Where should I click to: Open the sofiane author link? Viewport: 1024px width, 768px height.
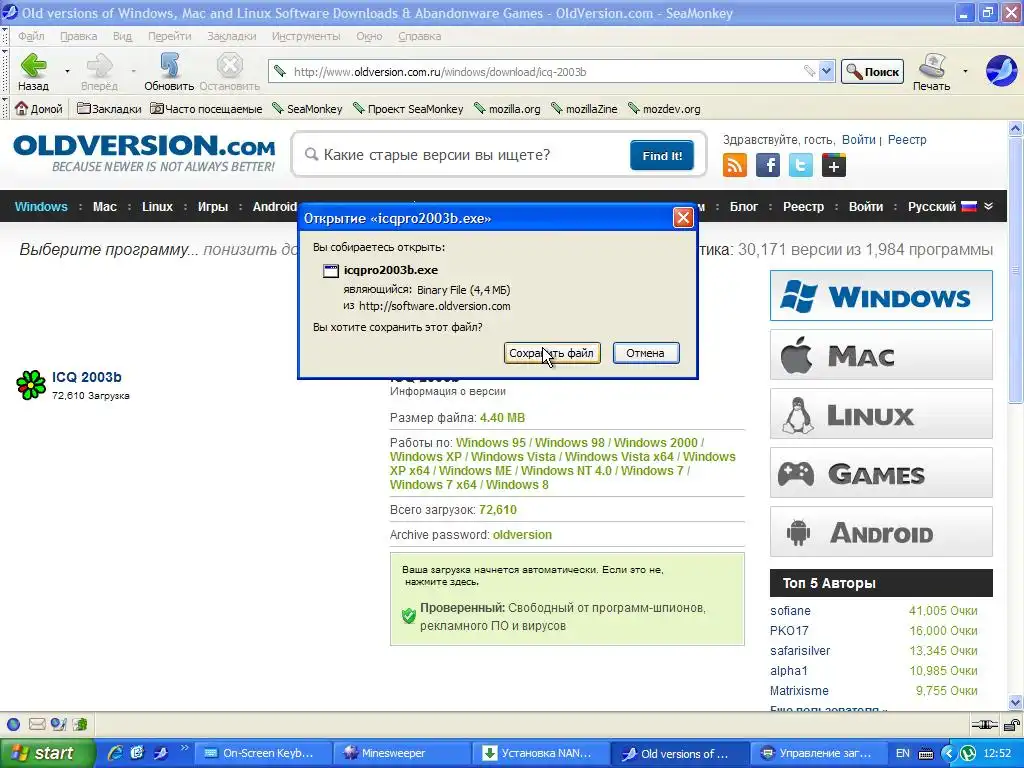790,611
